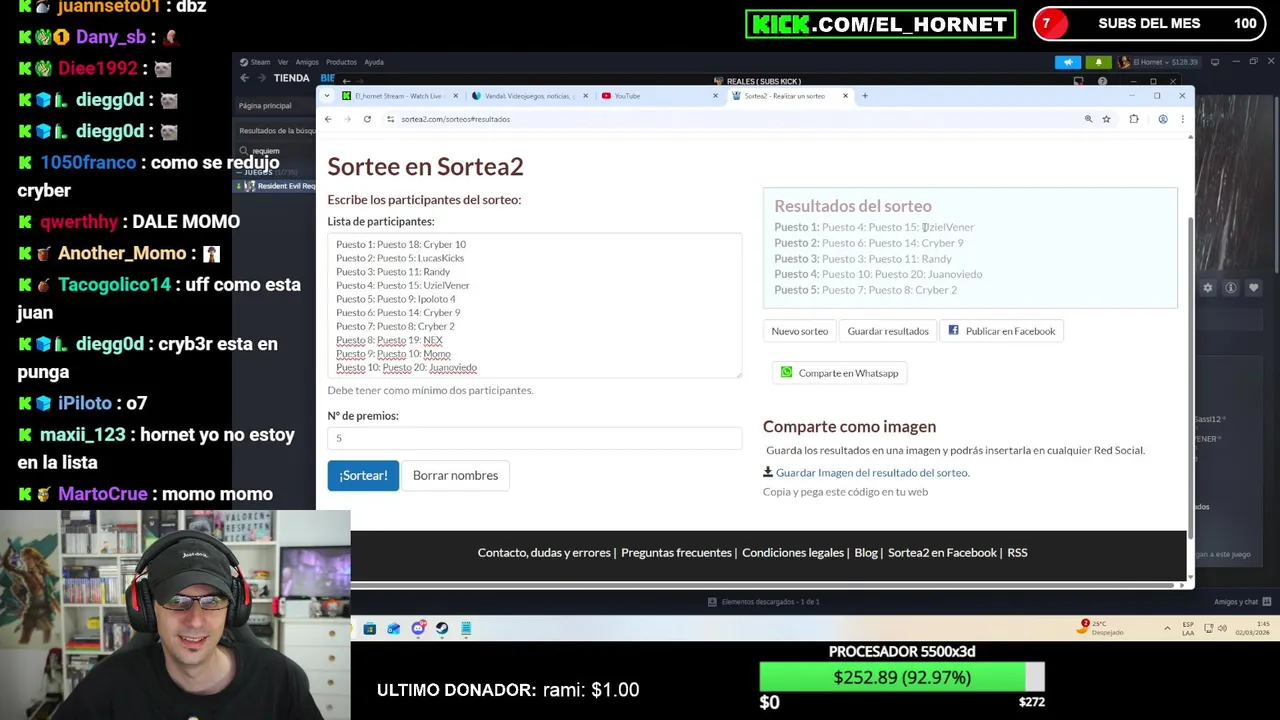1280x720 pixels.
Task: Click Guardar resultados button
Action: pos(888,331)
